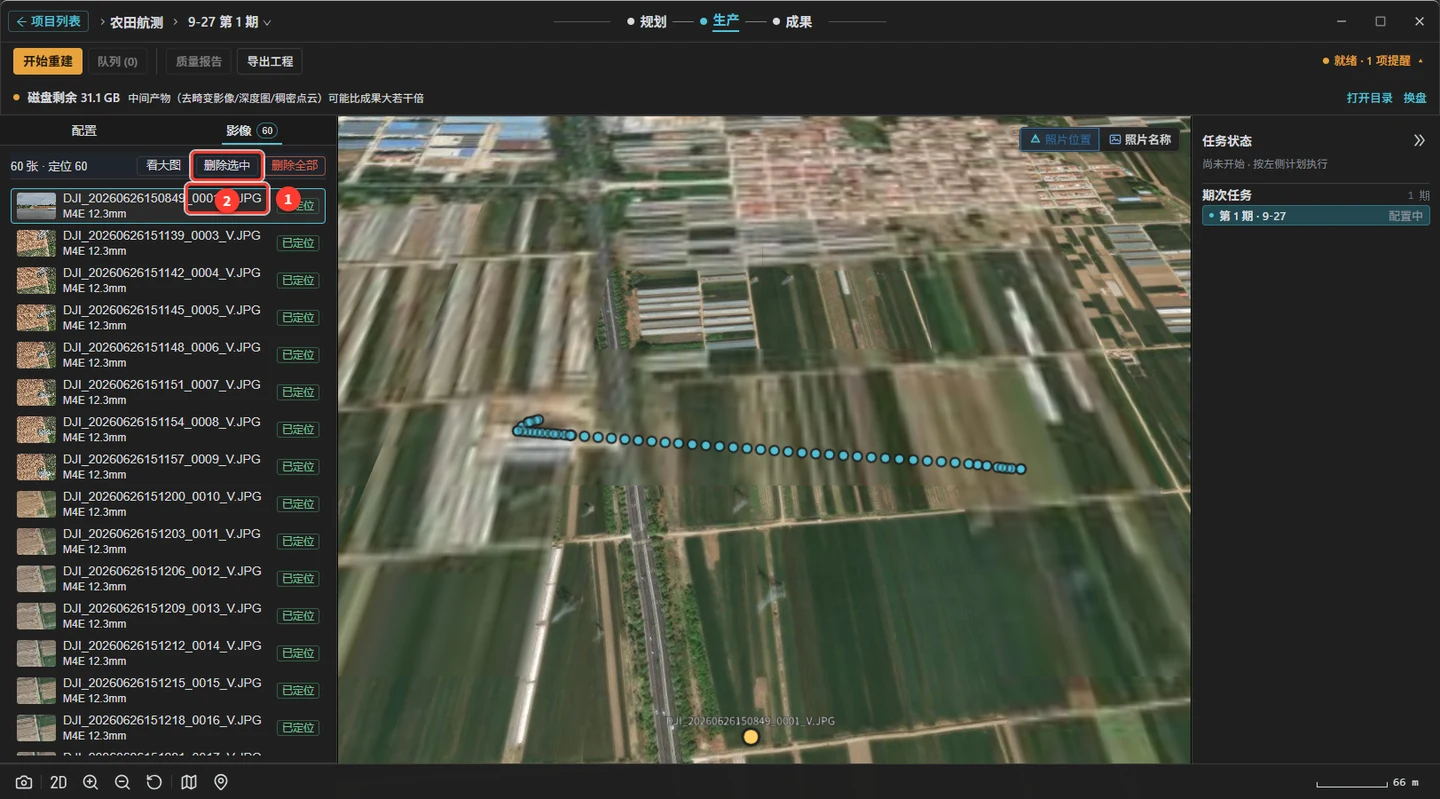Return to 项目列表
1440x799 pixels.
(x=50, y=22)
